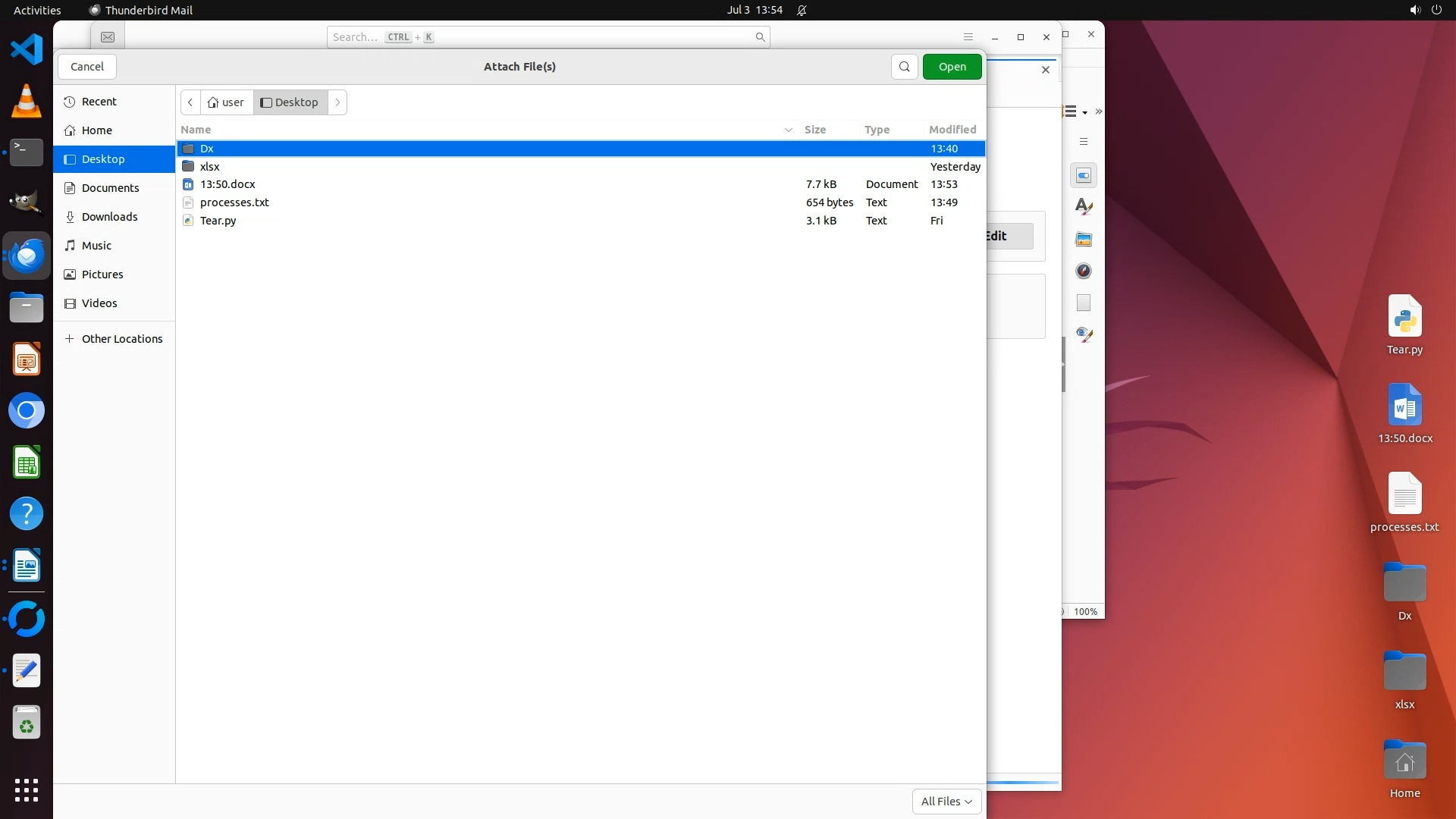Open the Style Inspector eye icon
Screen dimensions: 1456x819
1084,334
